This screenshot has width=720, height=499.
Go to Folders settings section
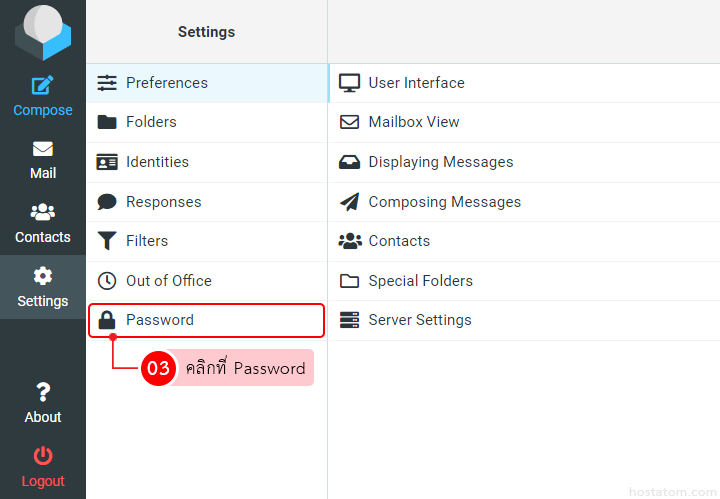pos(151,122)
